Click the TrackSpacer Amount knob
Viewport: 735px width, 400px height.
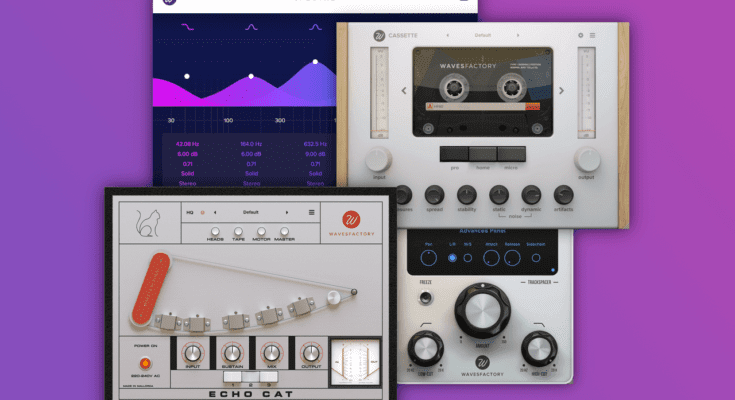point(482,310)
